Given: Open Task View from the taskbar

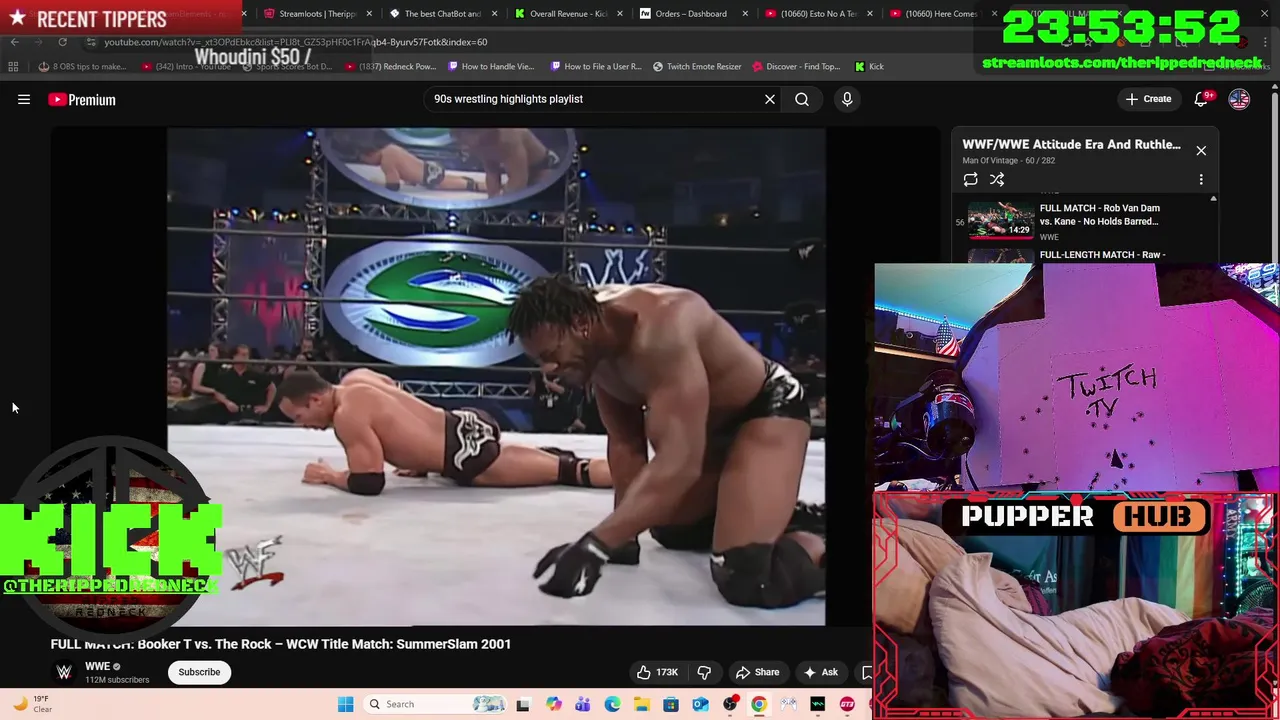Looking at the screenshot, I should tap(522, 704).
